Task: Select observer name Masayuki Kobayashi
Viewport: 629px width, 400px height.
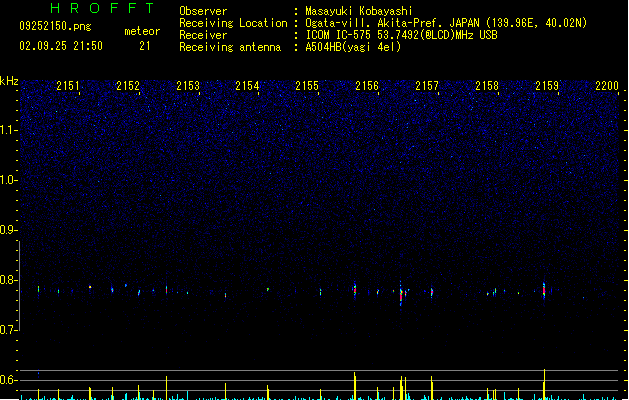Action: 359,11
